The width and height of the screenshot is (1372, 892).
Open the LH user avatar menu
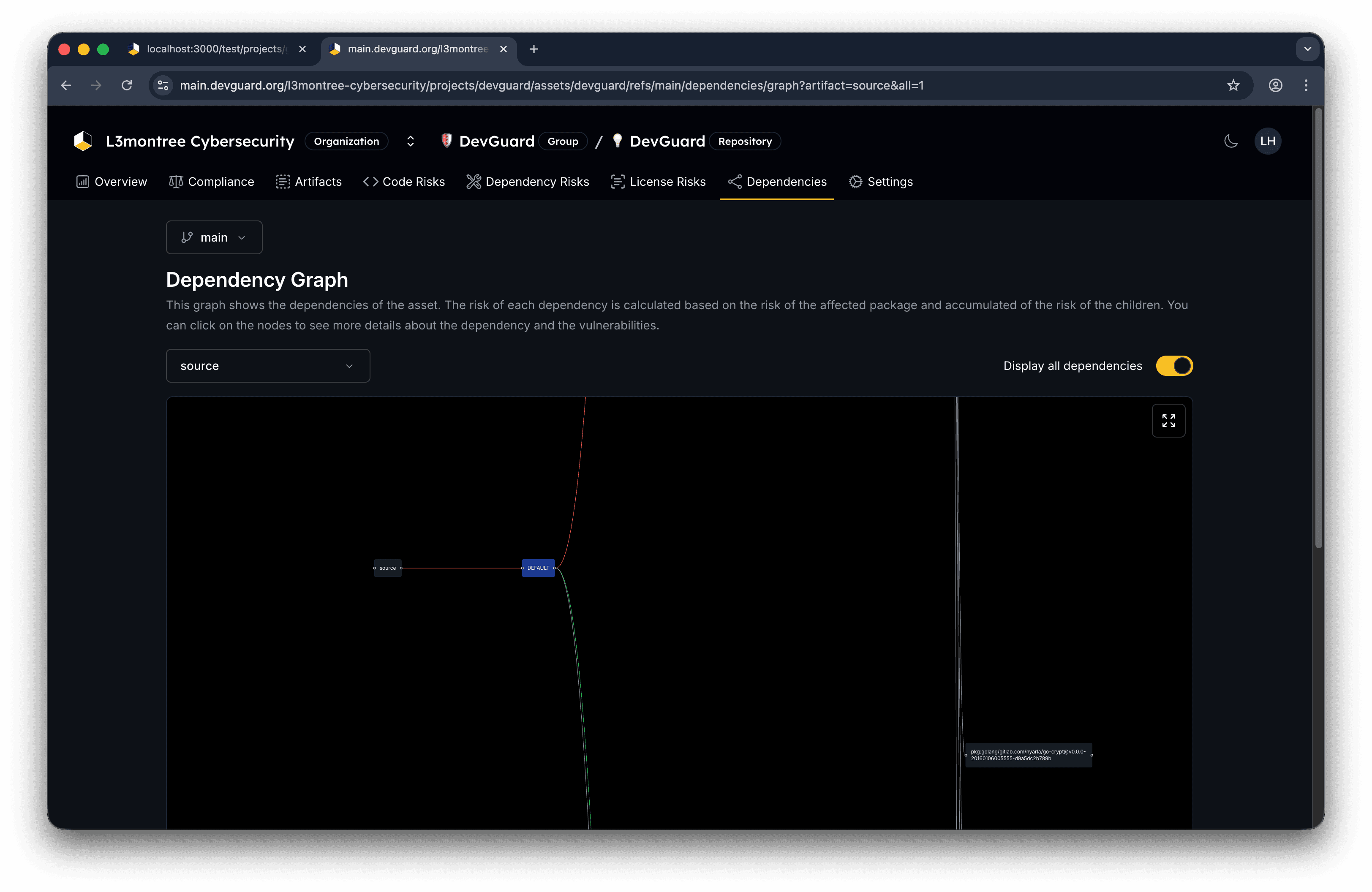pyautogui.click(x=1267, y=141)
